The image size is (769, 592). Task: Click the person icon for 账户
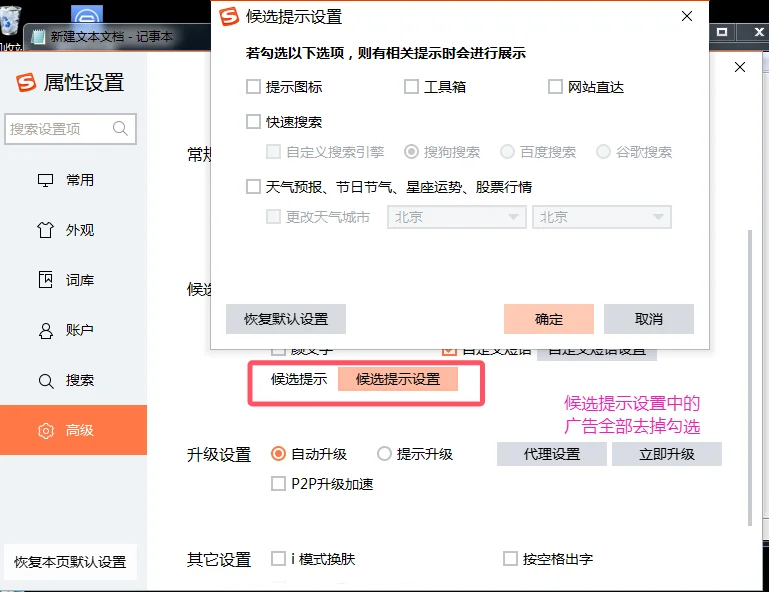click(x=46, y=331)
